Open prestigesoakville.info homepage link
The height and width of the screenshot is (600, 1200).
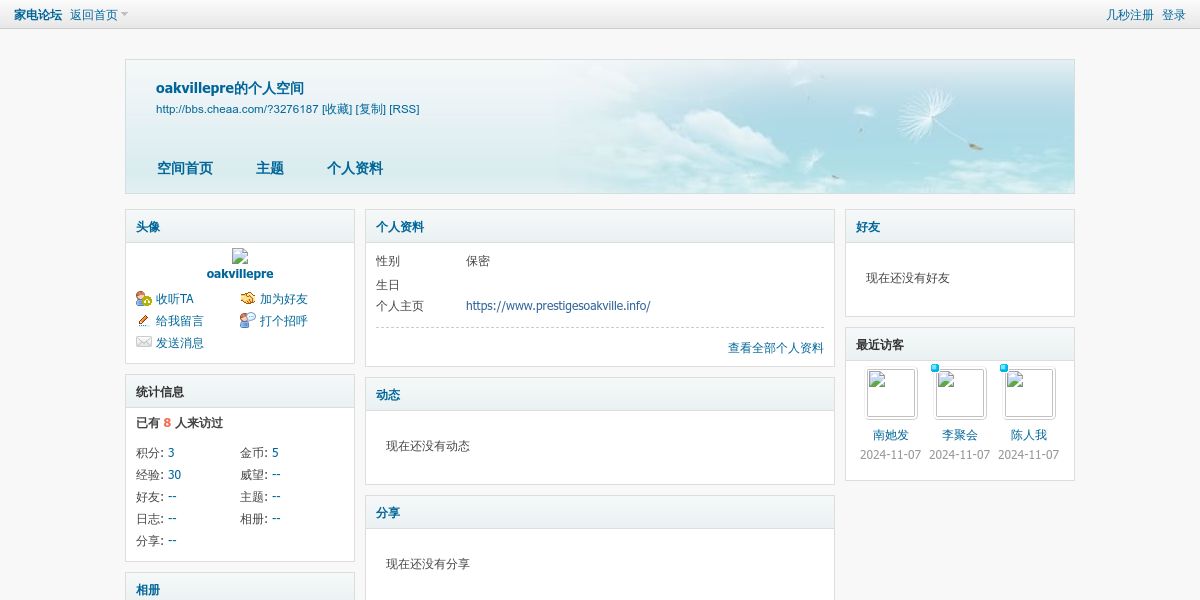click(x=558, y=306)
